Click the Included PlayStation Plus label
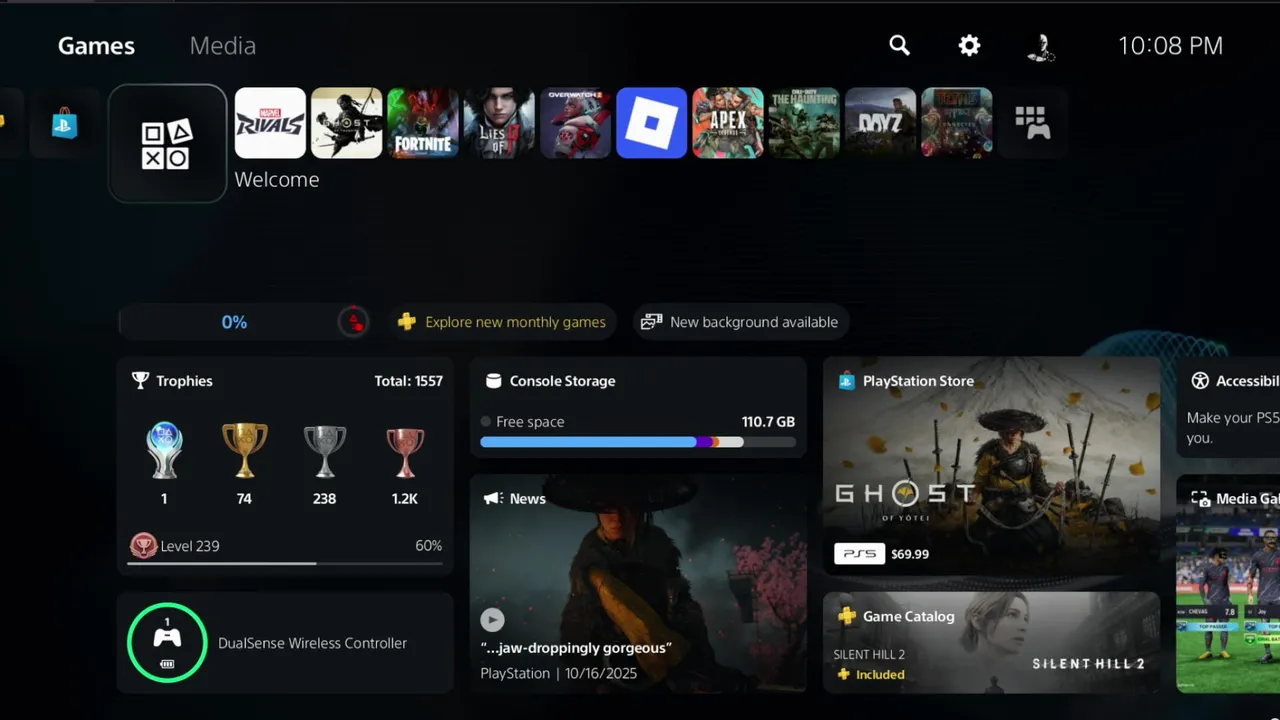This screenshot has height=720, width=1280. point(870,675)
